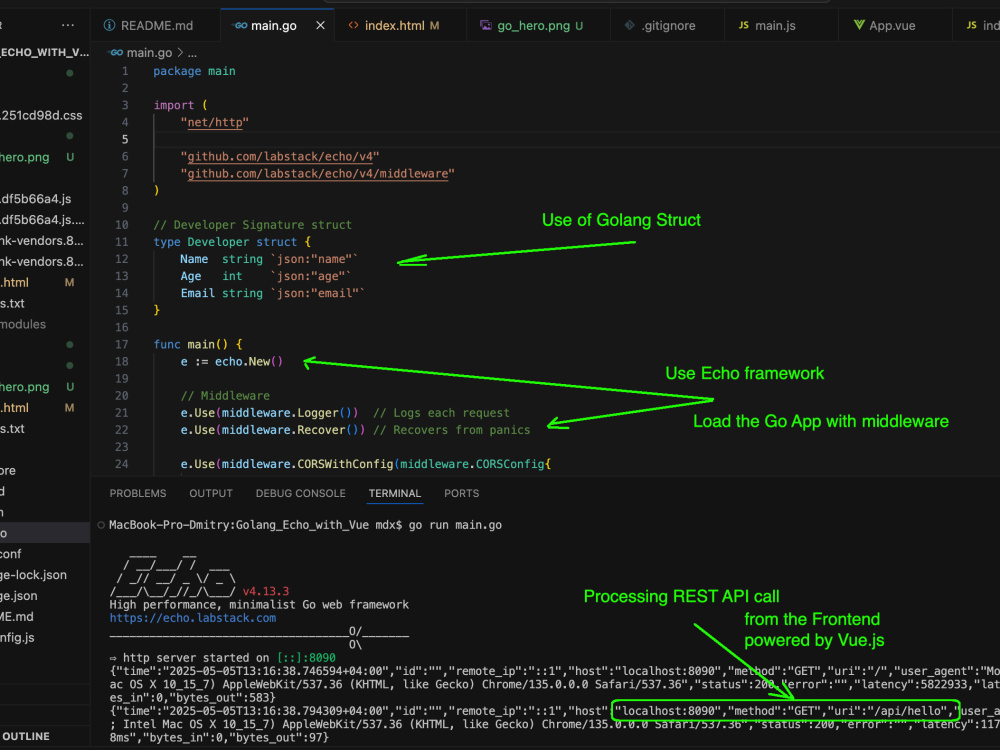Switch to the OUTPUT panel tab
This screenshot has height=750, width=1000.
[211, 494]
